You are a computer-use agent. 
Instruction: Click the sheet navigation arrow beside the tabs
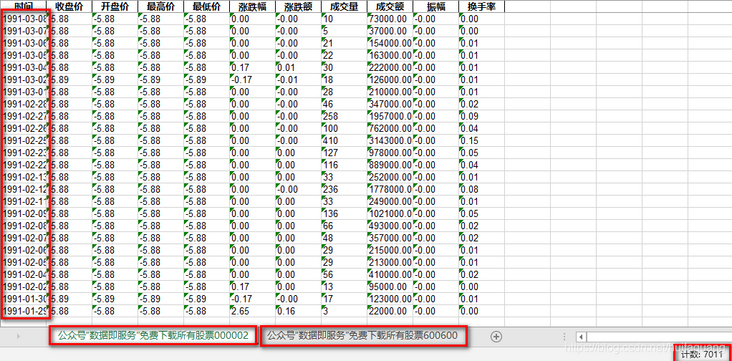[x=18, y=336]
